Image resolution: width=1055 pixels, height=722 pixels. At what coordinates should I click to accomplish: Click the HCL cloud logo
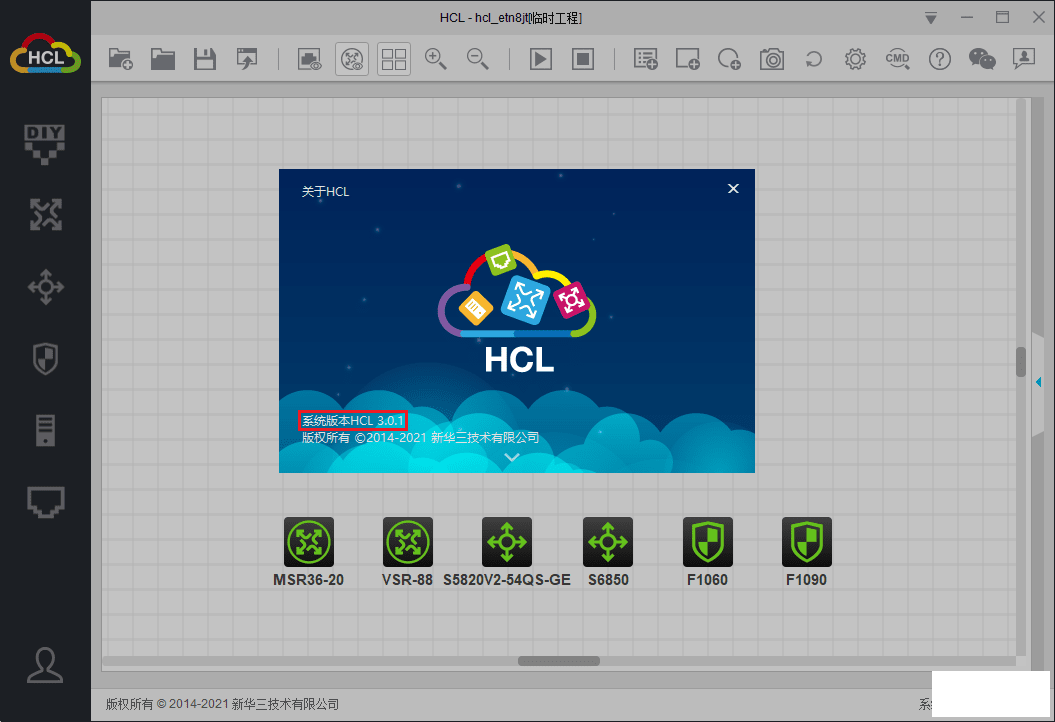(x=45, y=54)
